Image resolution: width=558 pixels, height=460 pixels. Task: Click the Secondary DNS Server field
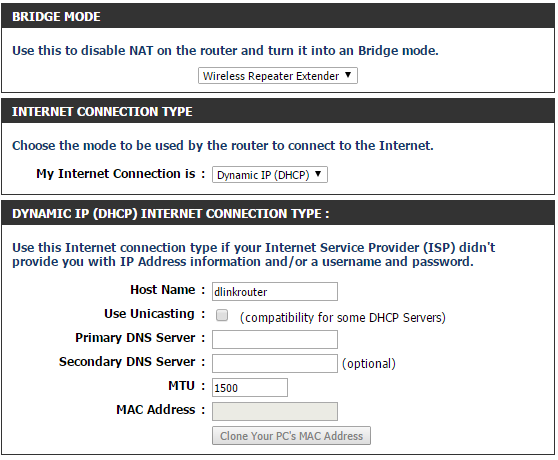(x=275, y=363)
